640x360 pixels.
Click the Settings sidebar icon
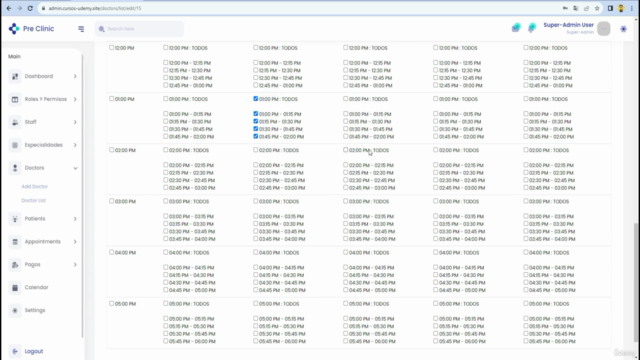coord(15,310)
